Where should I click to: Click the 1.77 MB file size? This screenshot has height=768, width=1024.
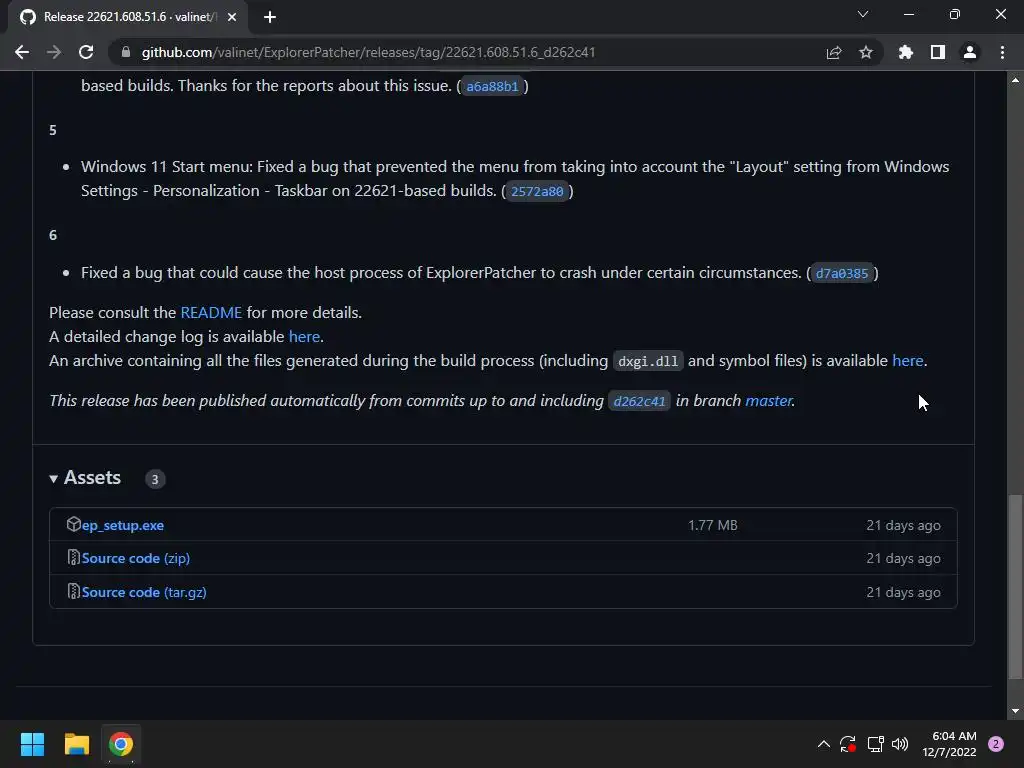click(712, 525)
